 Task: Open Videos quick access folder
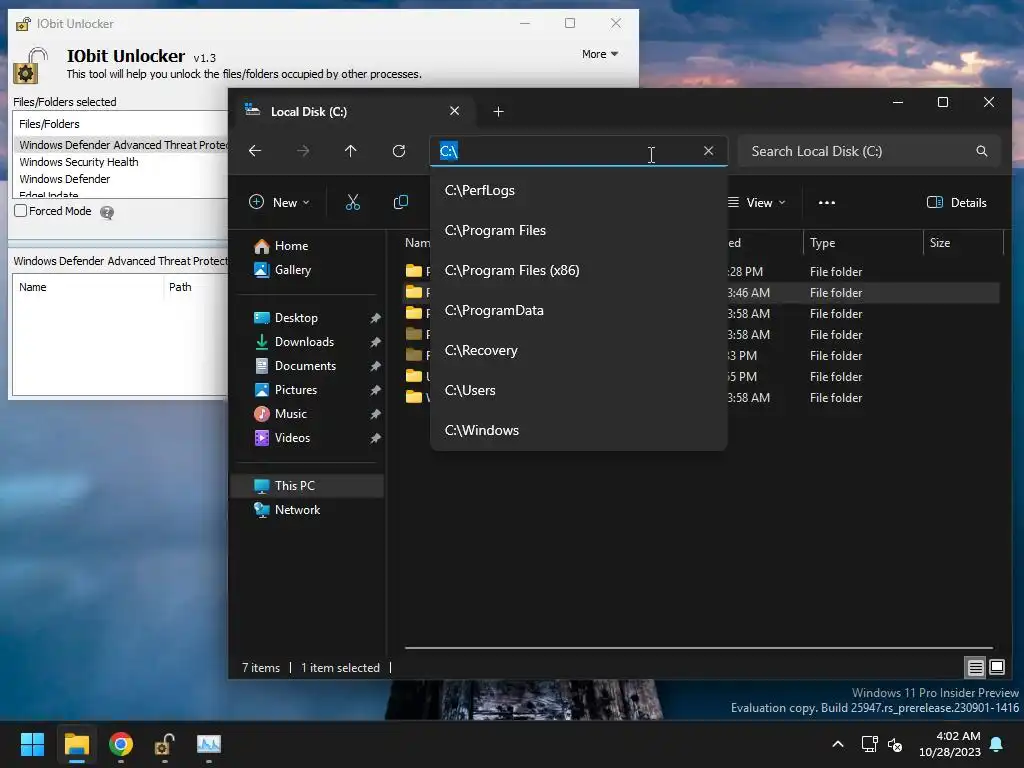pyautogui.click(x=282, y=438)
